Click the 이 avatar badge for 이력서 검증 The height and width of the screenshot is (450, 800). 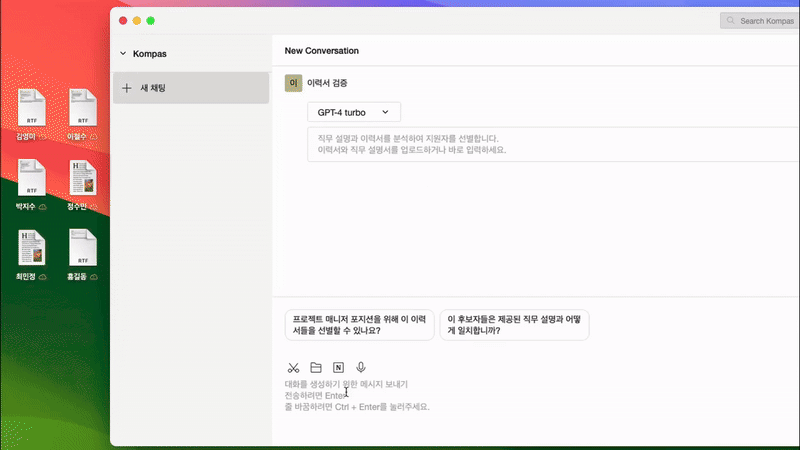click(293, 83)
